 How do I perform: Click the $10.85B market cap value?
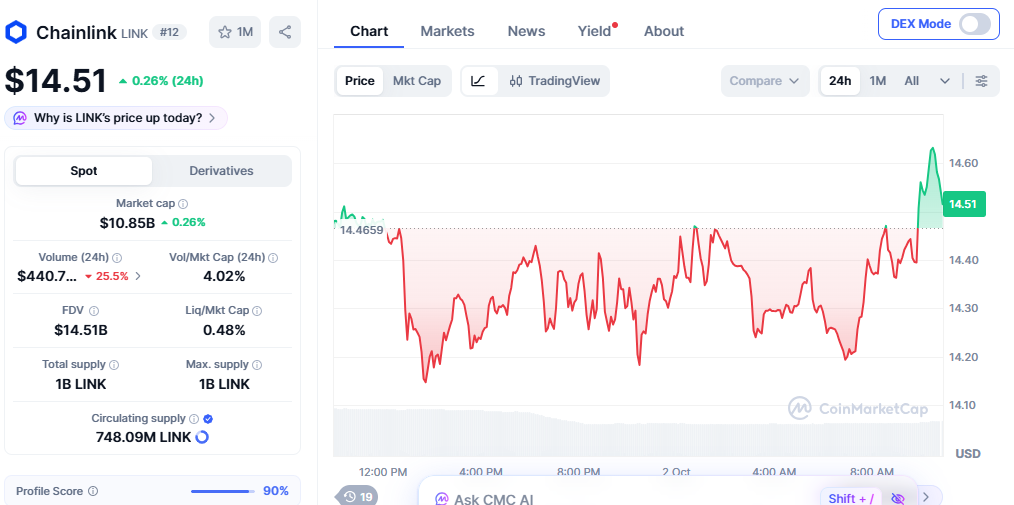(x=127, y=223)
